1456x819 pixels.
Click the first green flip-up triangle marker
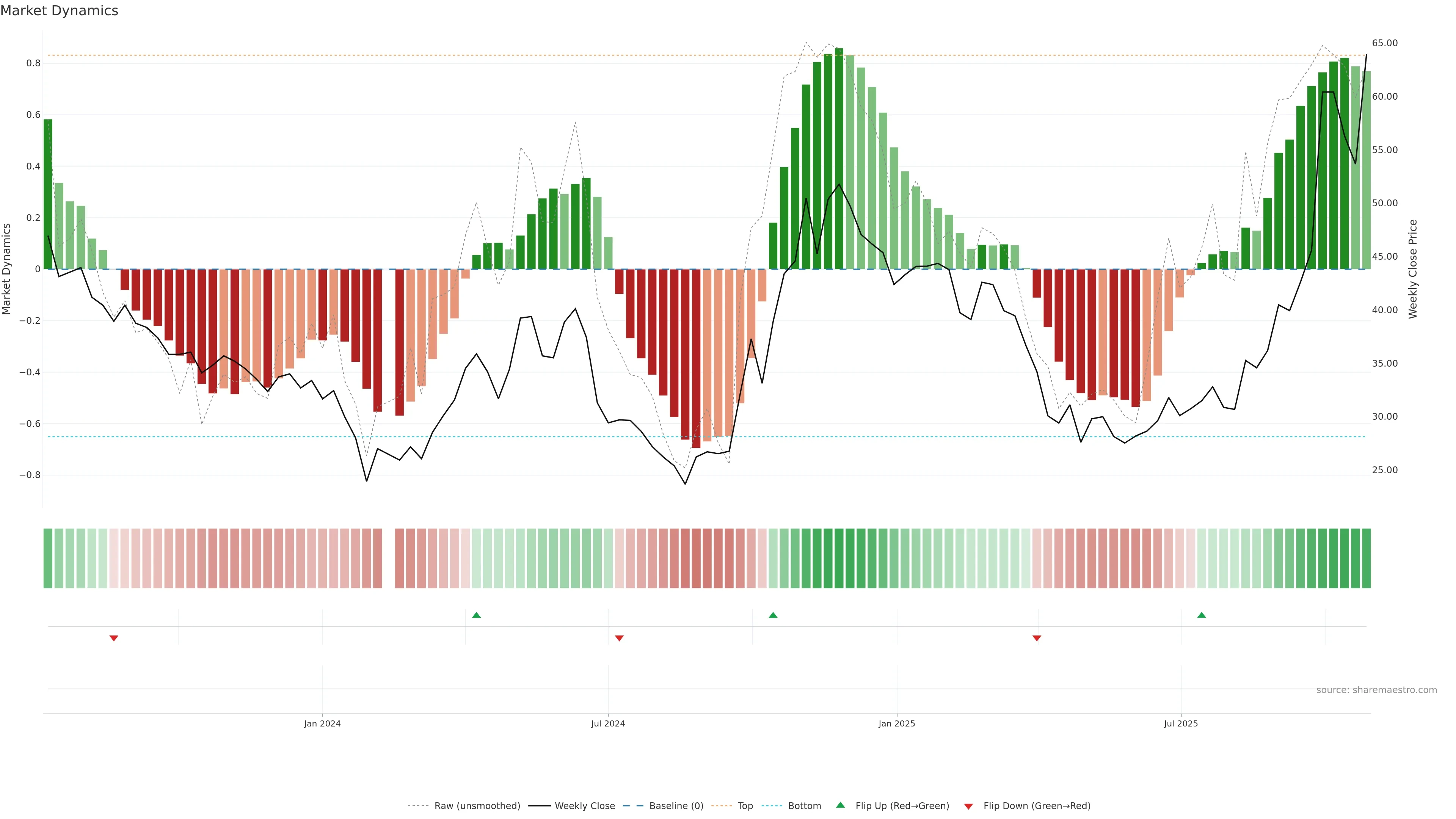476,615
